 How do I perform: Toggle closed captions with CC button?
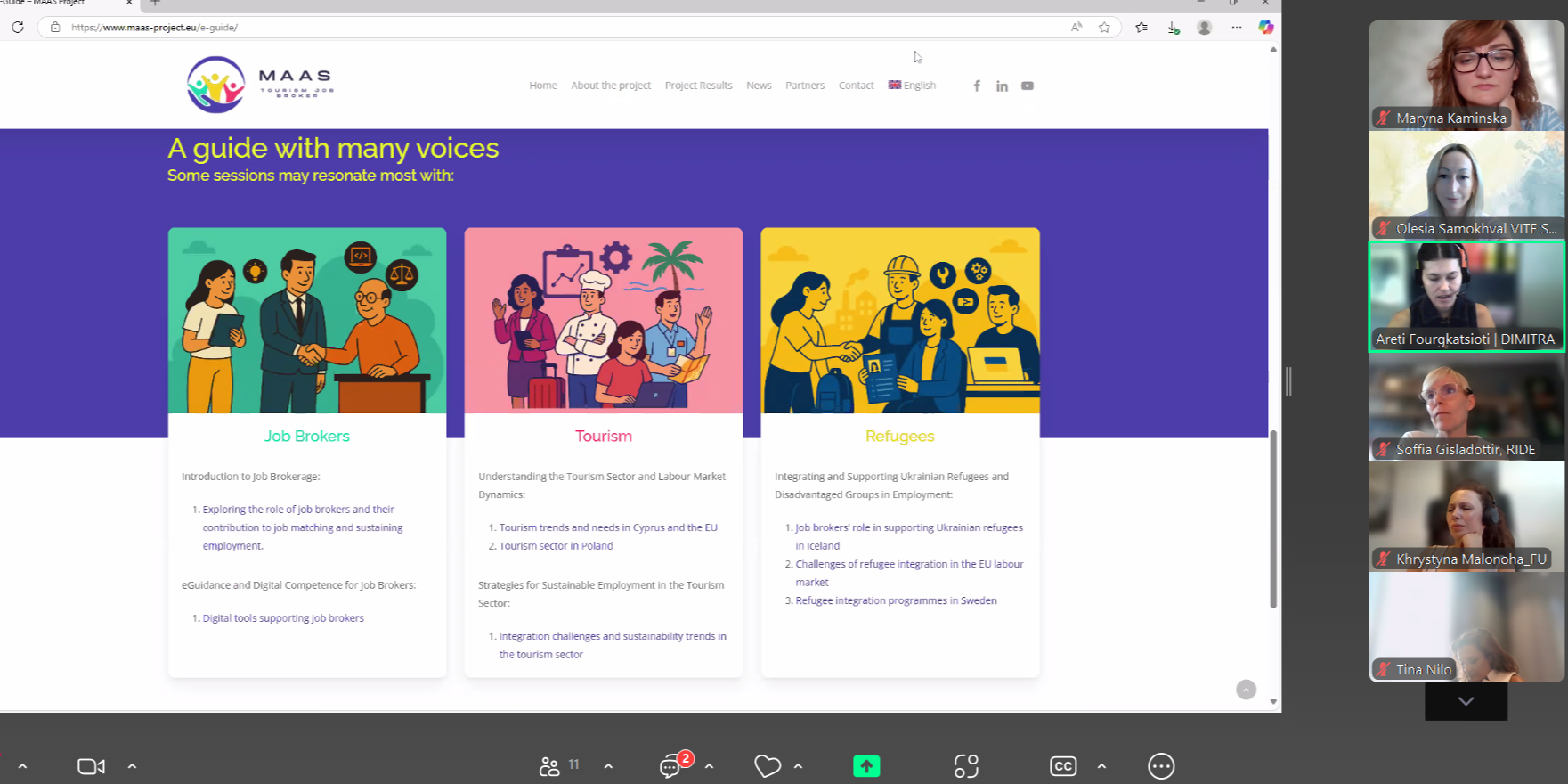tap(1063, 766)
